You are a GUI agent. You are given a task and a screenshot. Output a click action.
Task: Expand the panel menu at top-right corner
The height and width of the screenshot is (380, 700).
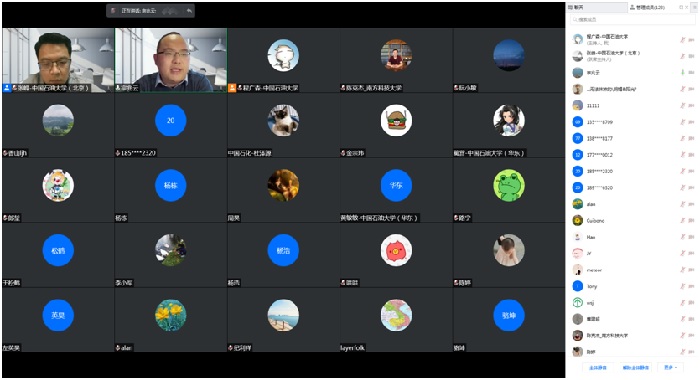[693, 8]
